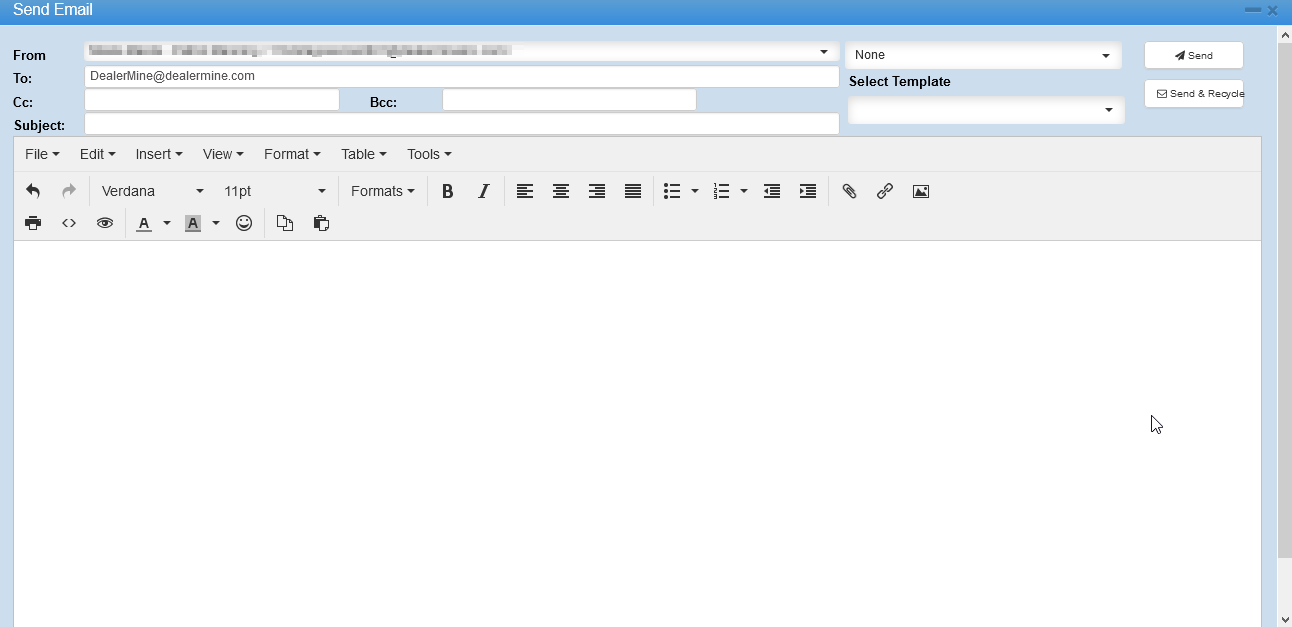
Task: Click the Send button
Action: pyautogui.click(x=1193, y=56)
